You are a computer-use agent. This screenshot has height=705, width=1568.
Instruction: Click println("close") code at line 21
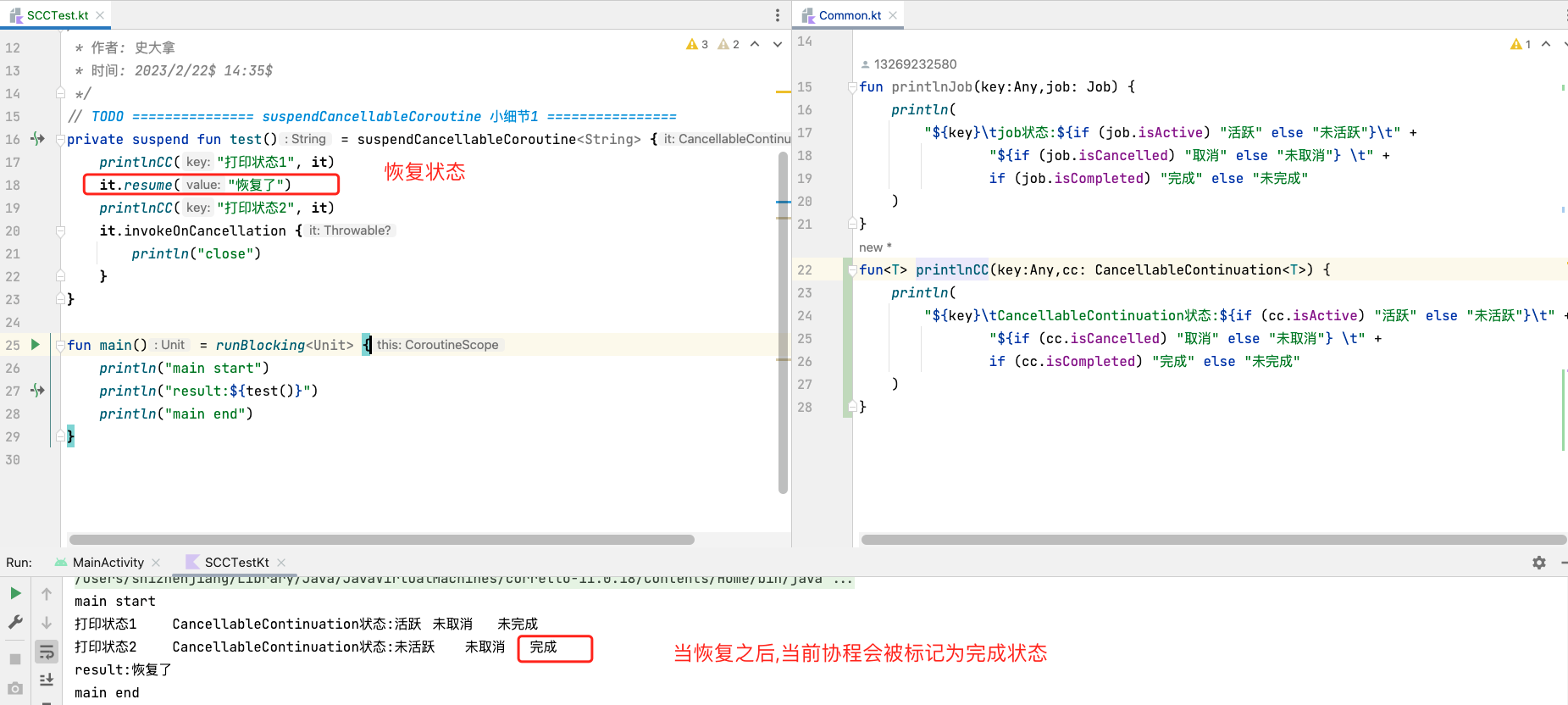click(197, 253)
